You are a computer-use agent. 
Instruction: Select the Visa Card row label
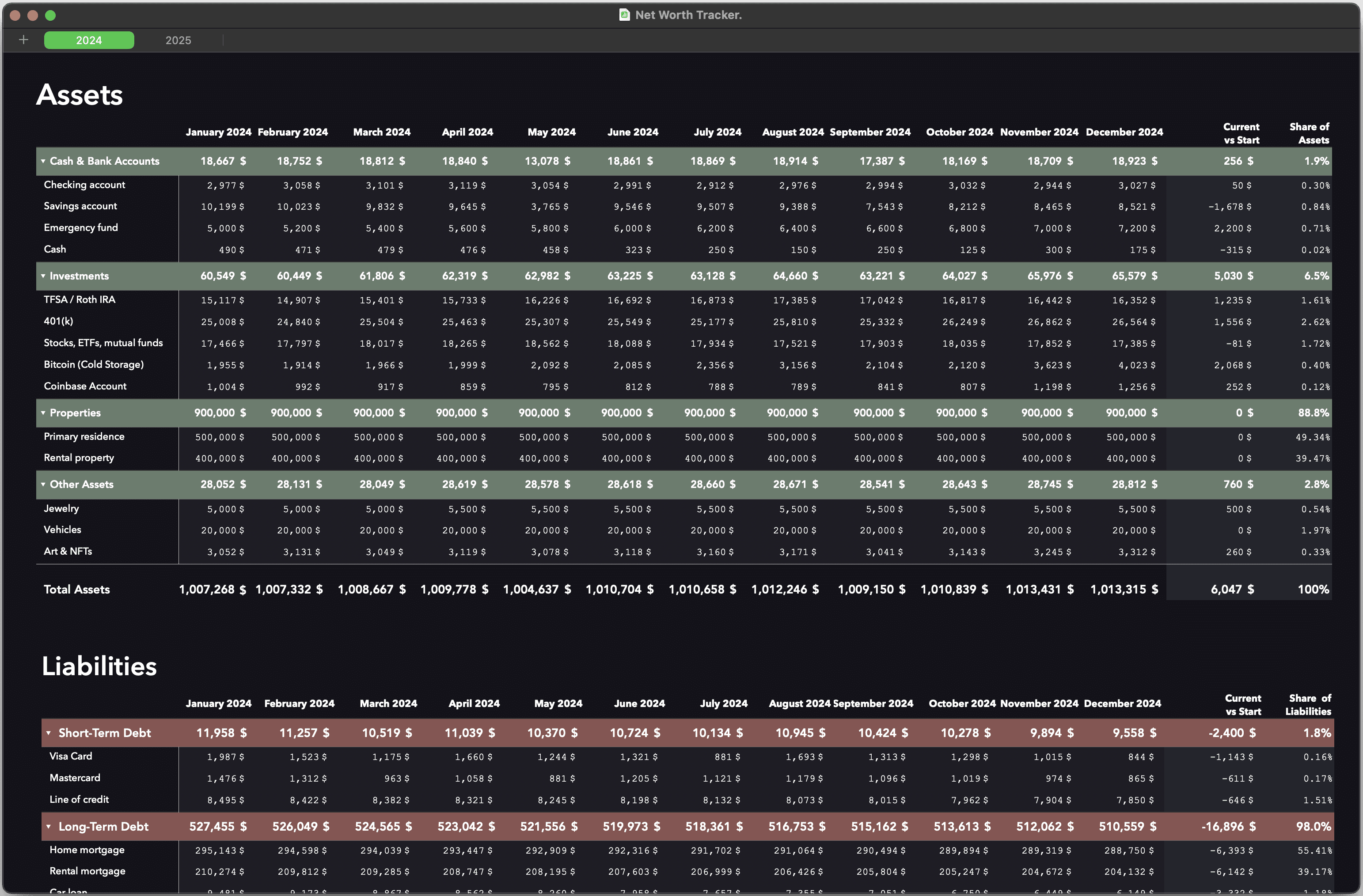pyautogui.click(x=70, y=756)
